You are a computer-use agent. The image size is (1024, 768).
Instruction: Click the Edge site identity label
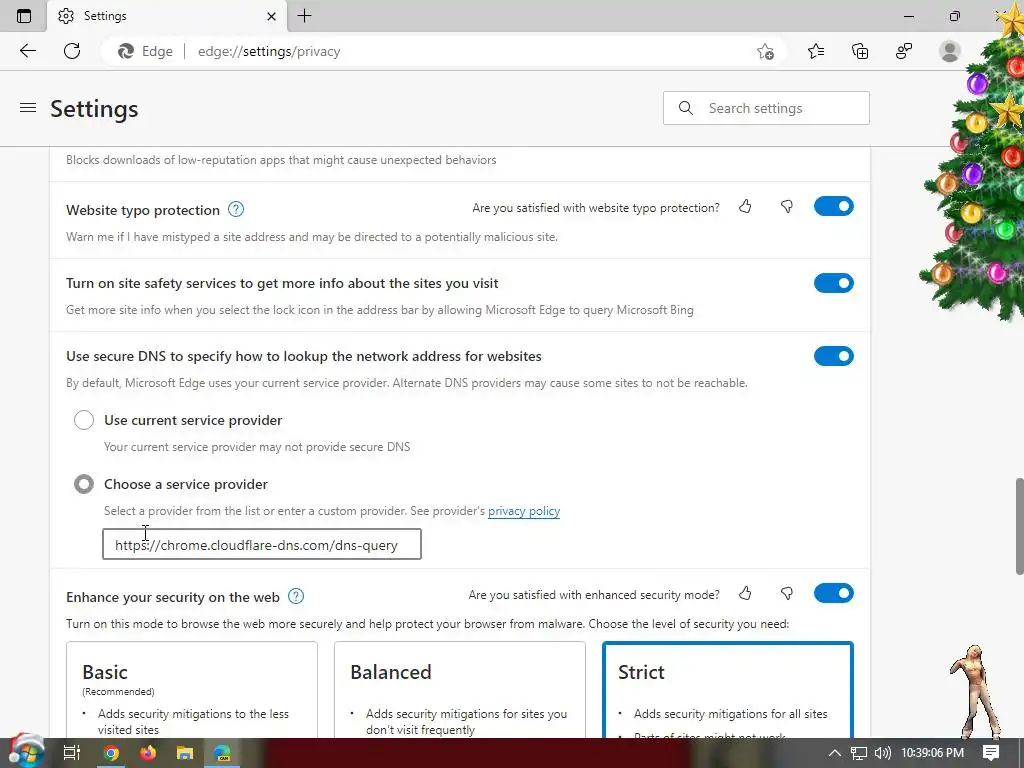pos(146,51)
